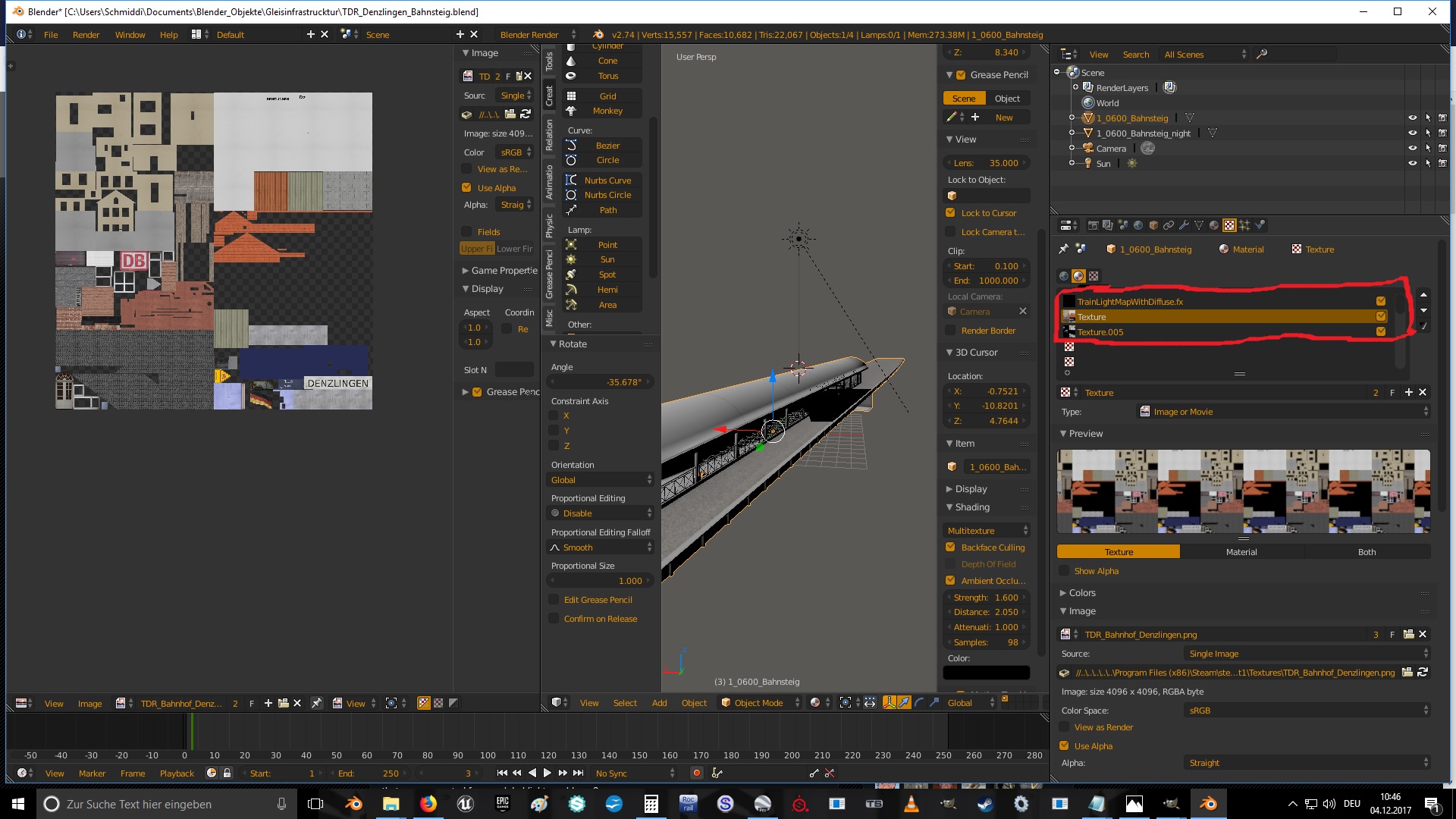Select the Texture properties tab icon

click(x=1229, y=225)
